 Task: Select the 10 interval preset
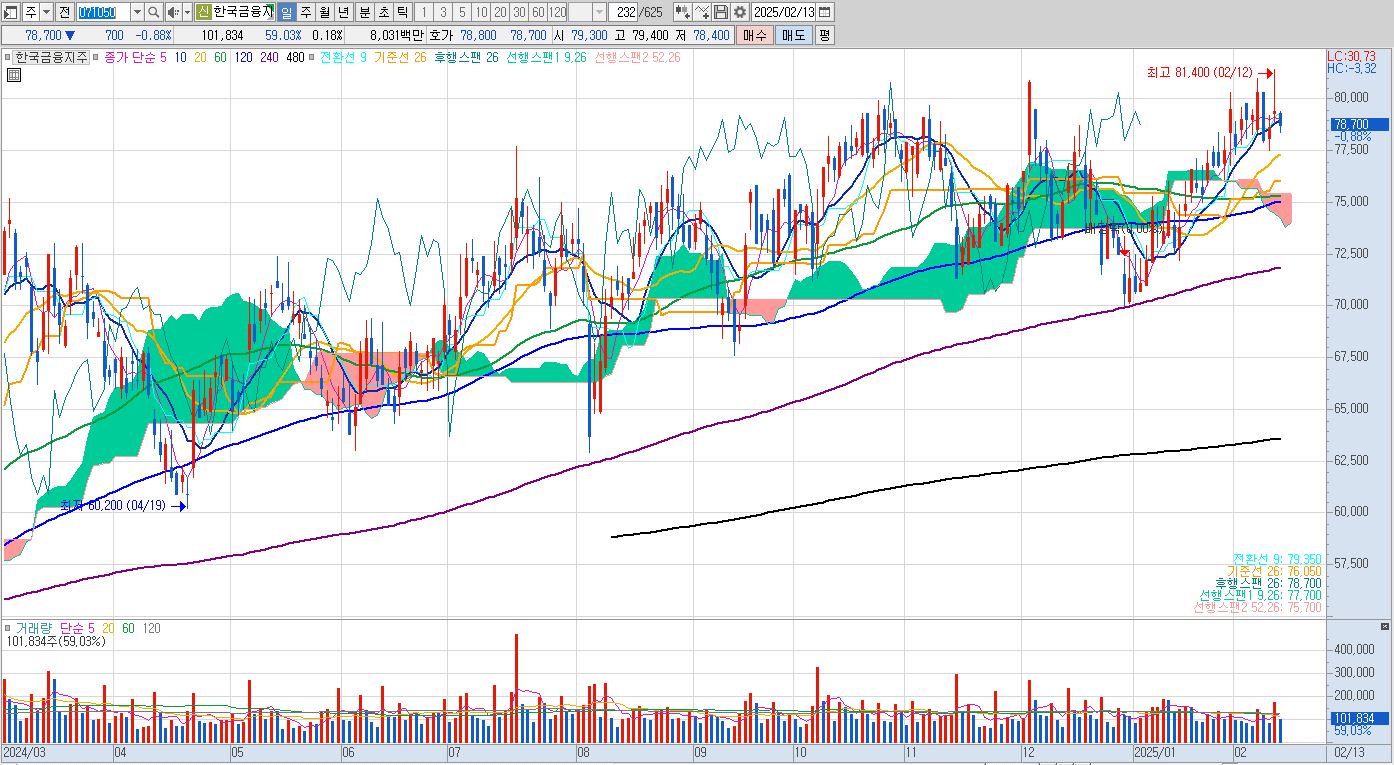click(481, 12)
